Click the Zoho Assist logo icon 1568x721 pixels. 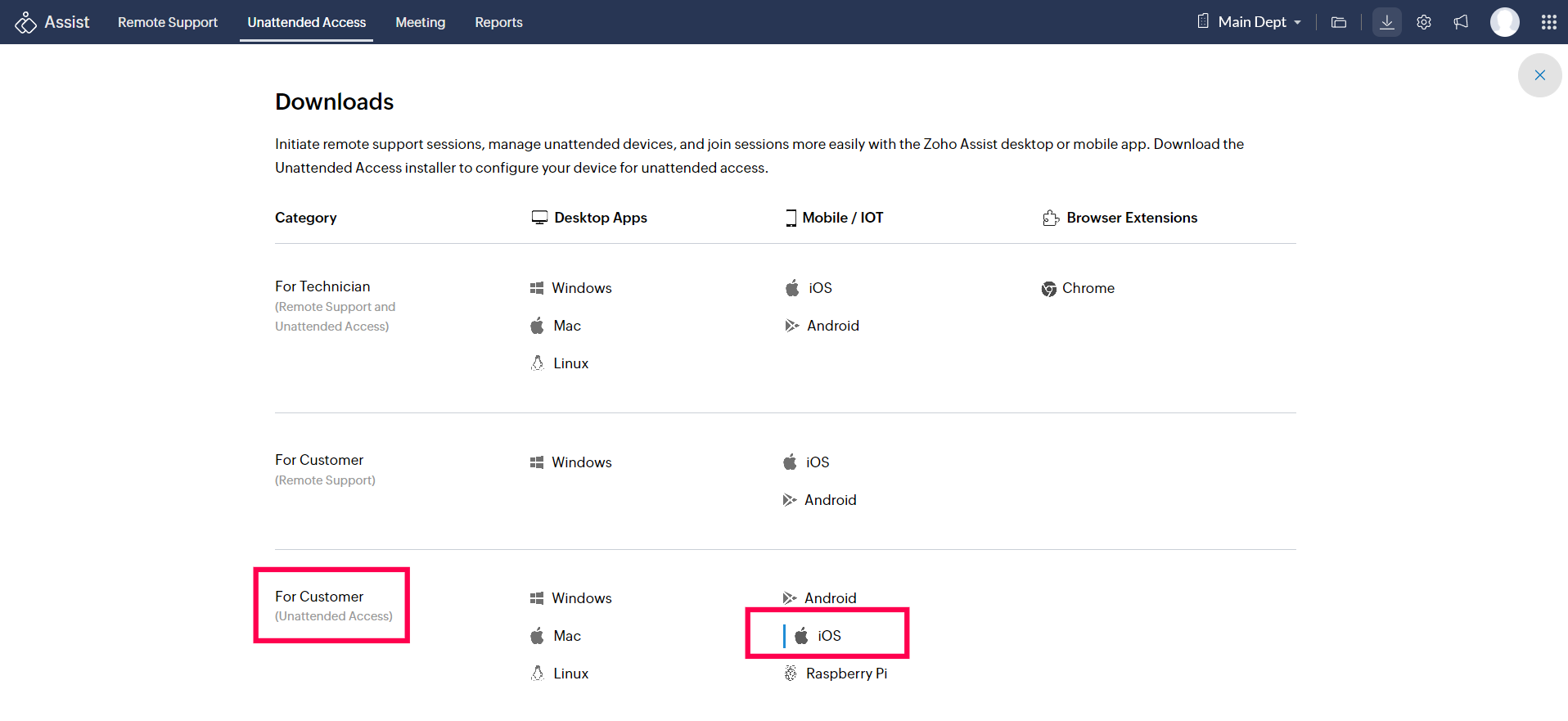(25, 22)
